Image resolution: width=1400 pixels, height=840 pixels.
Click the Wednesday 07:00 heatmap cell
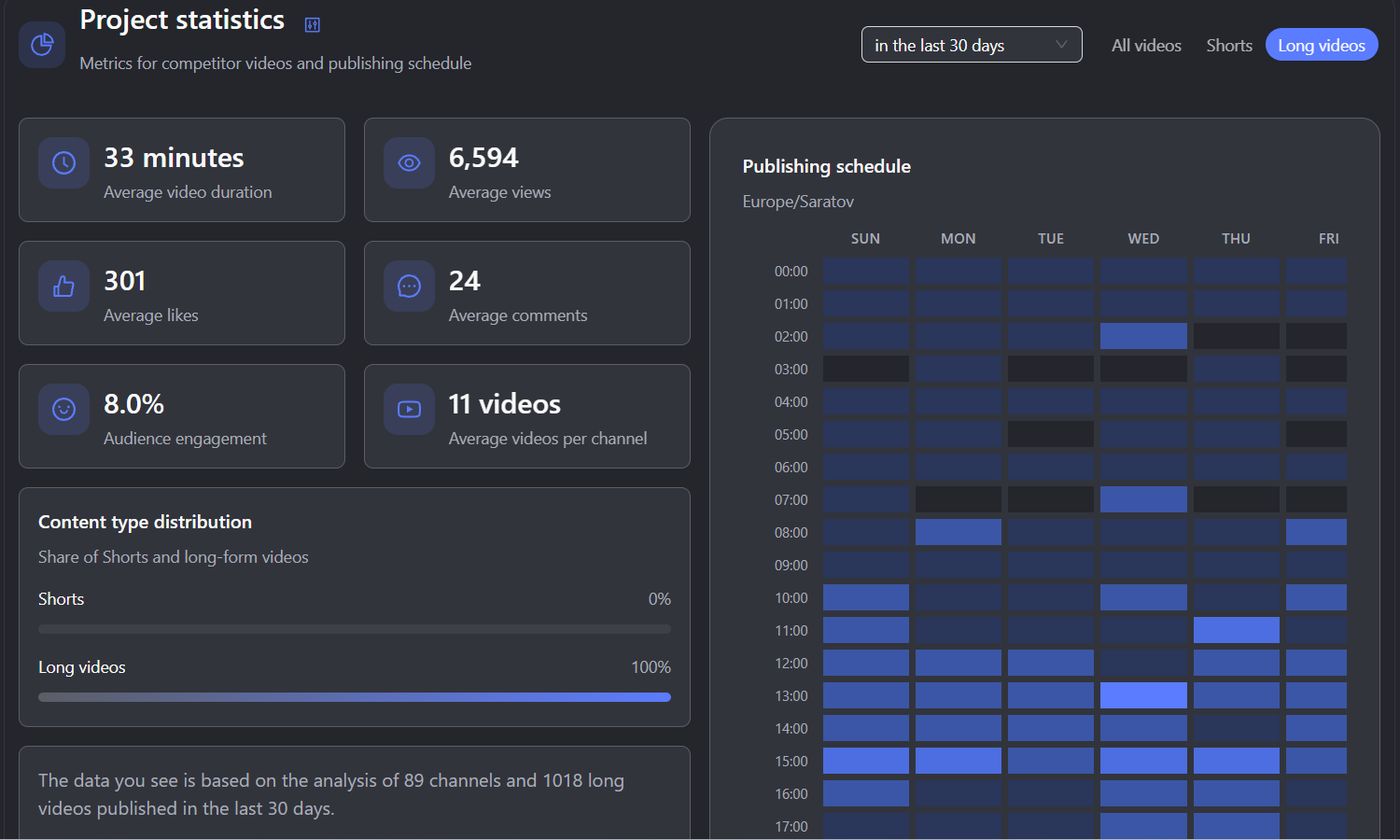click(1143, 499)
